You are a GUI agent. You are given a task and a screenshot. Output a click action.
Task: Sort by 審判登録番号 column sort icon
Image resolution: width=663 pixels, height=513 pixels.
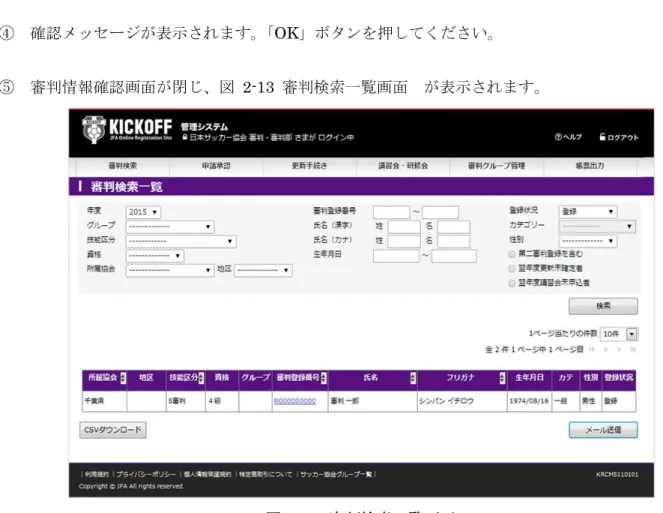click(x=323, y=378)
